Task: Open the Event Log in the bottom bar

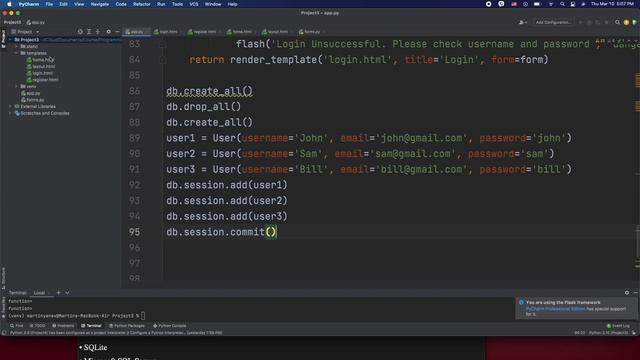Action: pos(618,326)
